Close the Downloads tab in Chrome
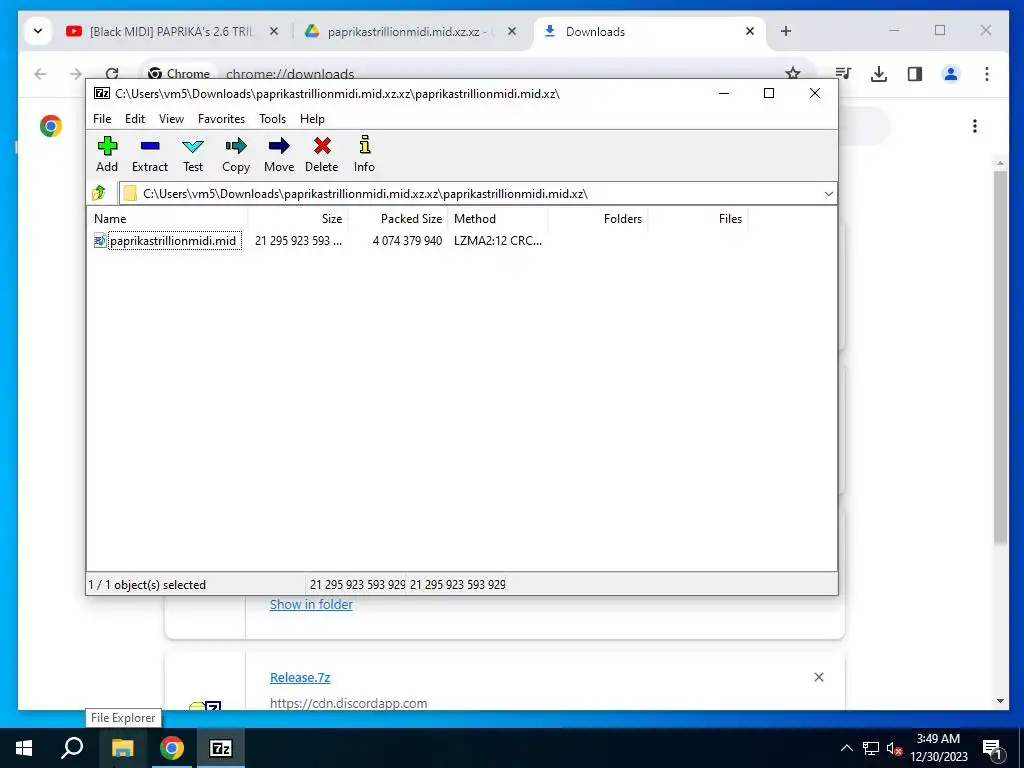This screenshot has height=768, width=1024. pos(750,31)
